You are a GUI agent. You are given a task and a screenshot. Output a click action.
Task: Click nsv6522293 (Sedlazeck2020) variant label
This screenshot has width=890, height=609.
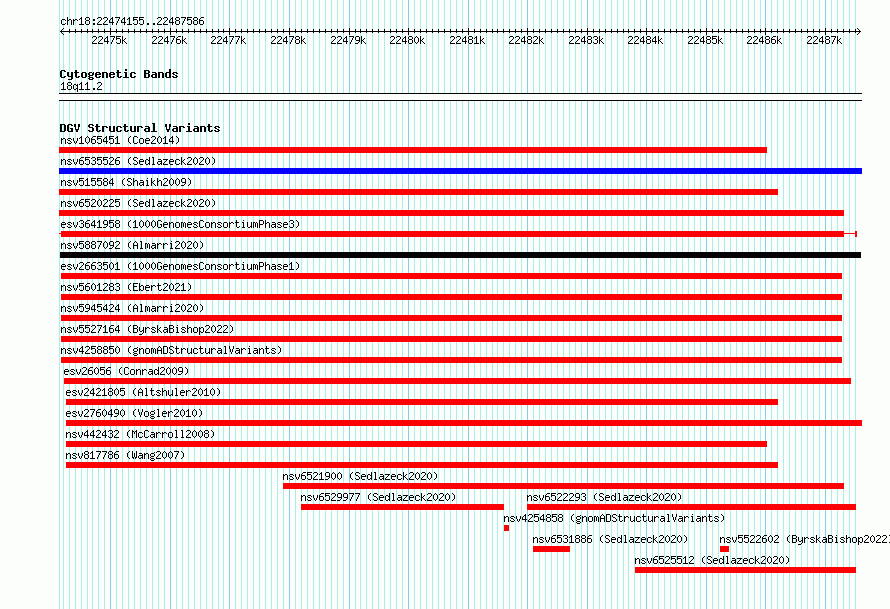(604, 497)
